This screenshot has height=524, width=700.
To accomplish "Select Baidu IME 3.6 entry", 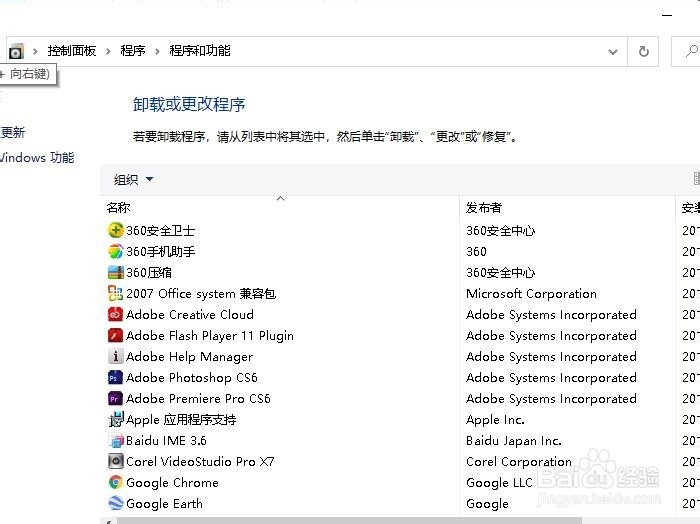I will coord(166,441).
